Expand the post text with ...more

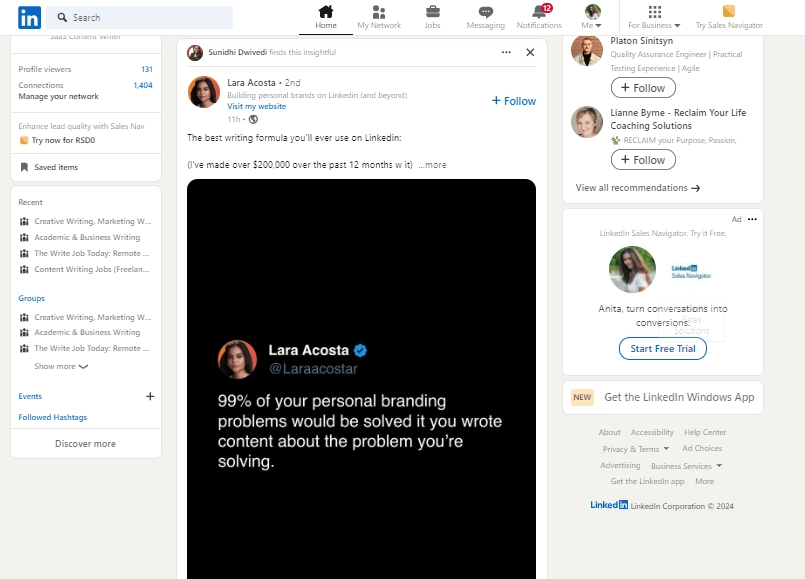pos(432,165)
